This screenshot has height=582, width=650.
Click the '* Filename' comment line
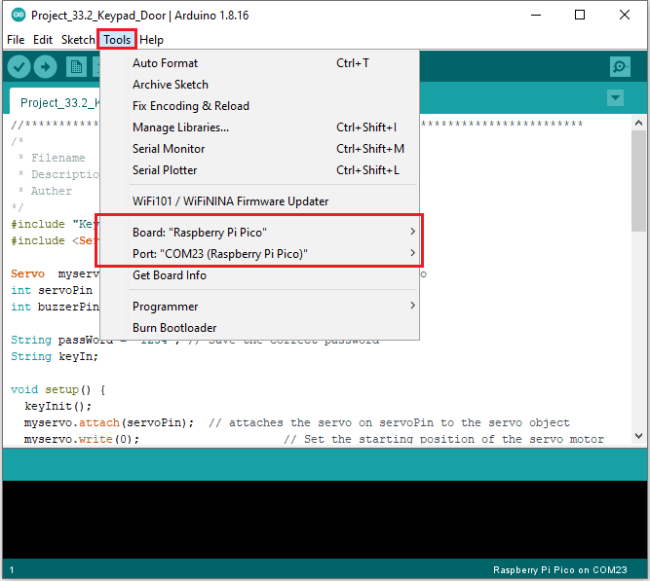coord(51,158)
